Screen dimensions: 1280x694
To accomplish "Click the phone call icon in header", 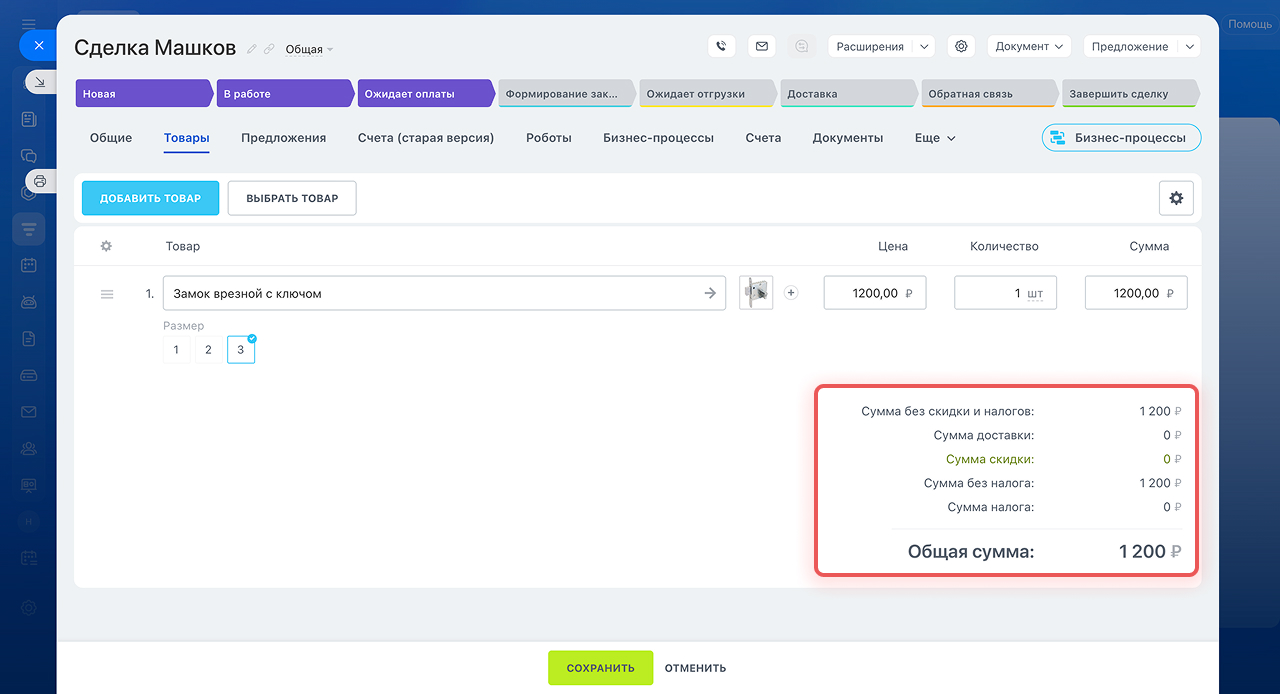I will tap(721, 46).
